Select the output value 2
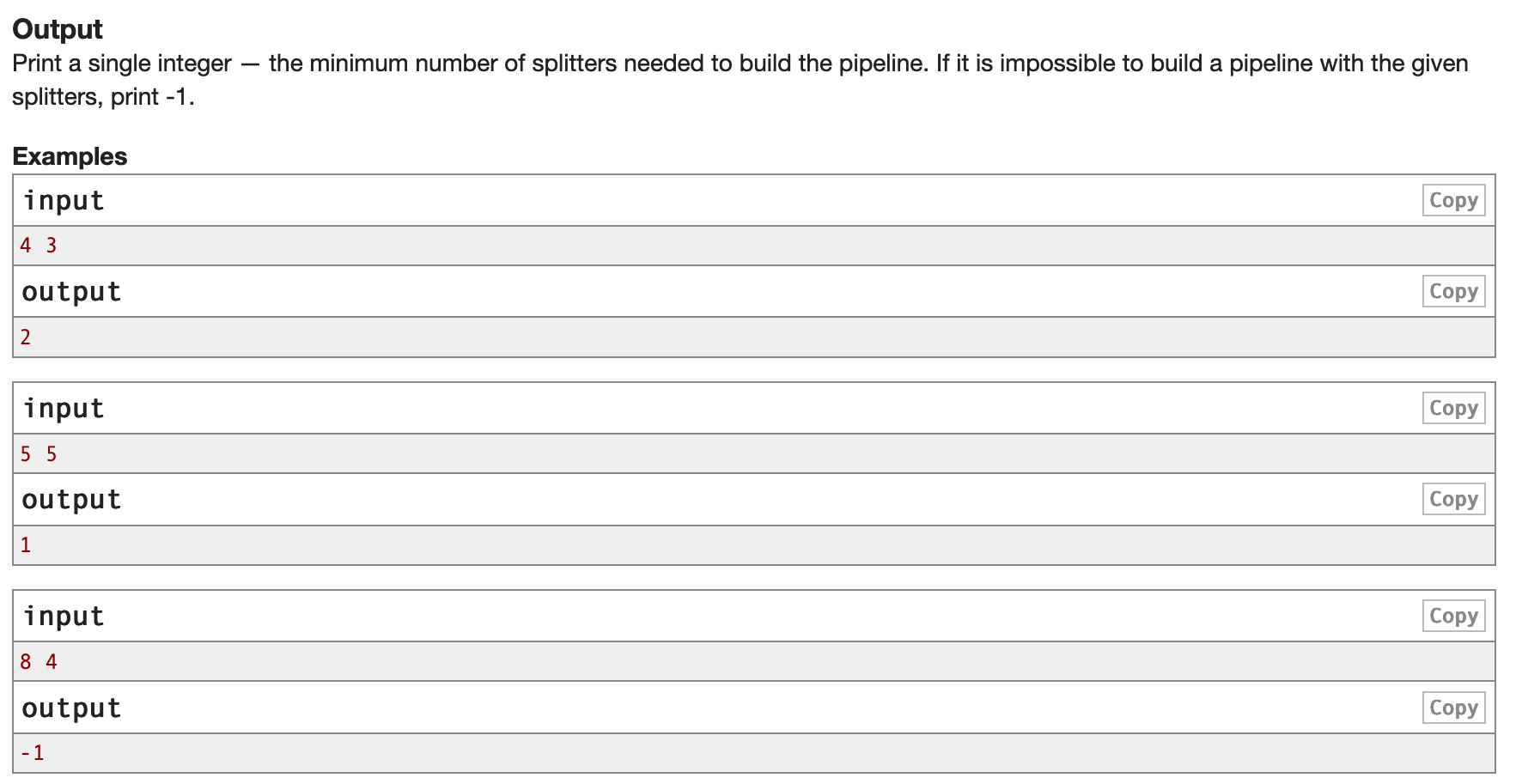Image resolution: width=1522 pixels, height=784 pixels. [25, 336]
